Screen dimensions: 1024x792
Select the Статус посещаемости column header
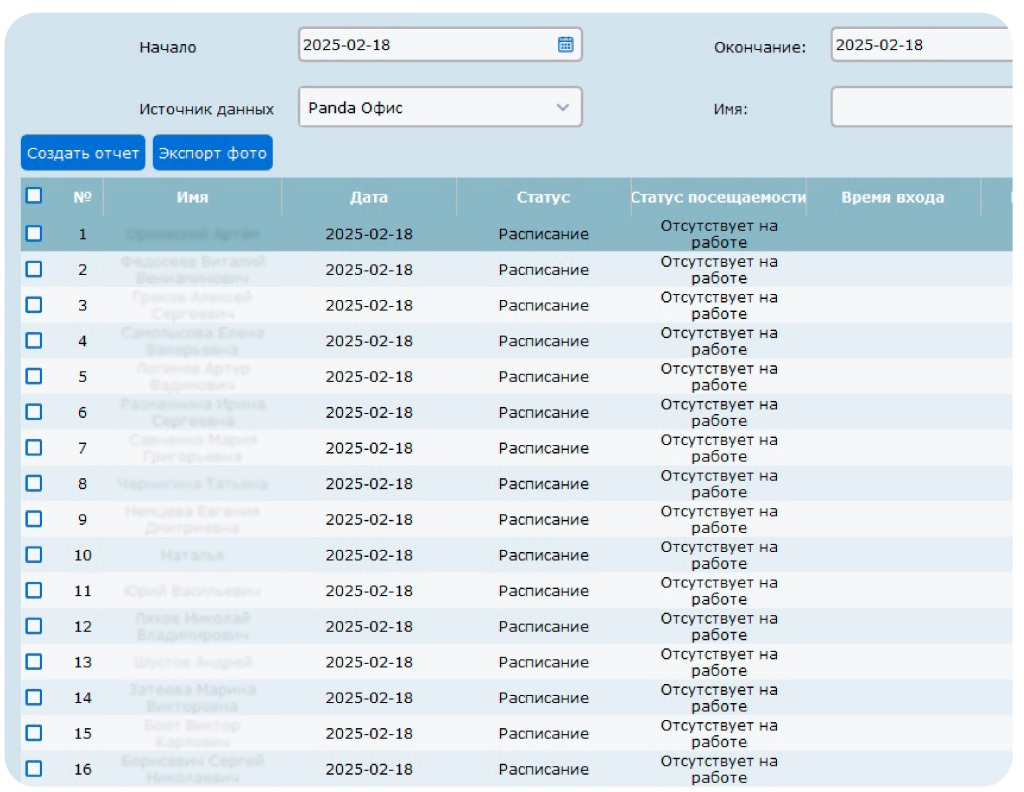[718, 197]
